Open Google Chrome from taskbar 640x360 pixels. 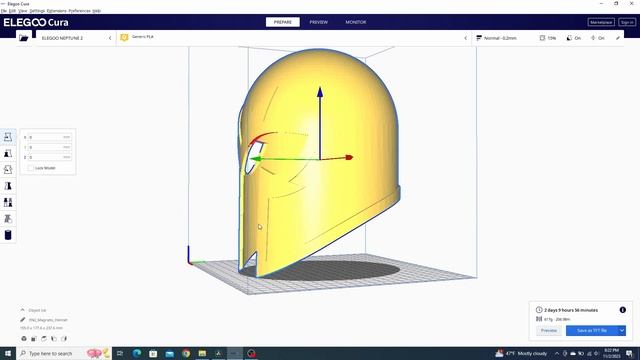tap(186, 353)
